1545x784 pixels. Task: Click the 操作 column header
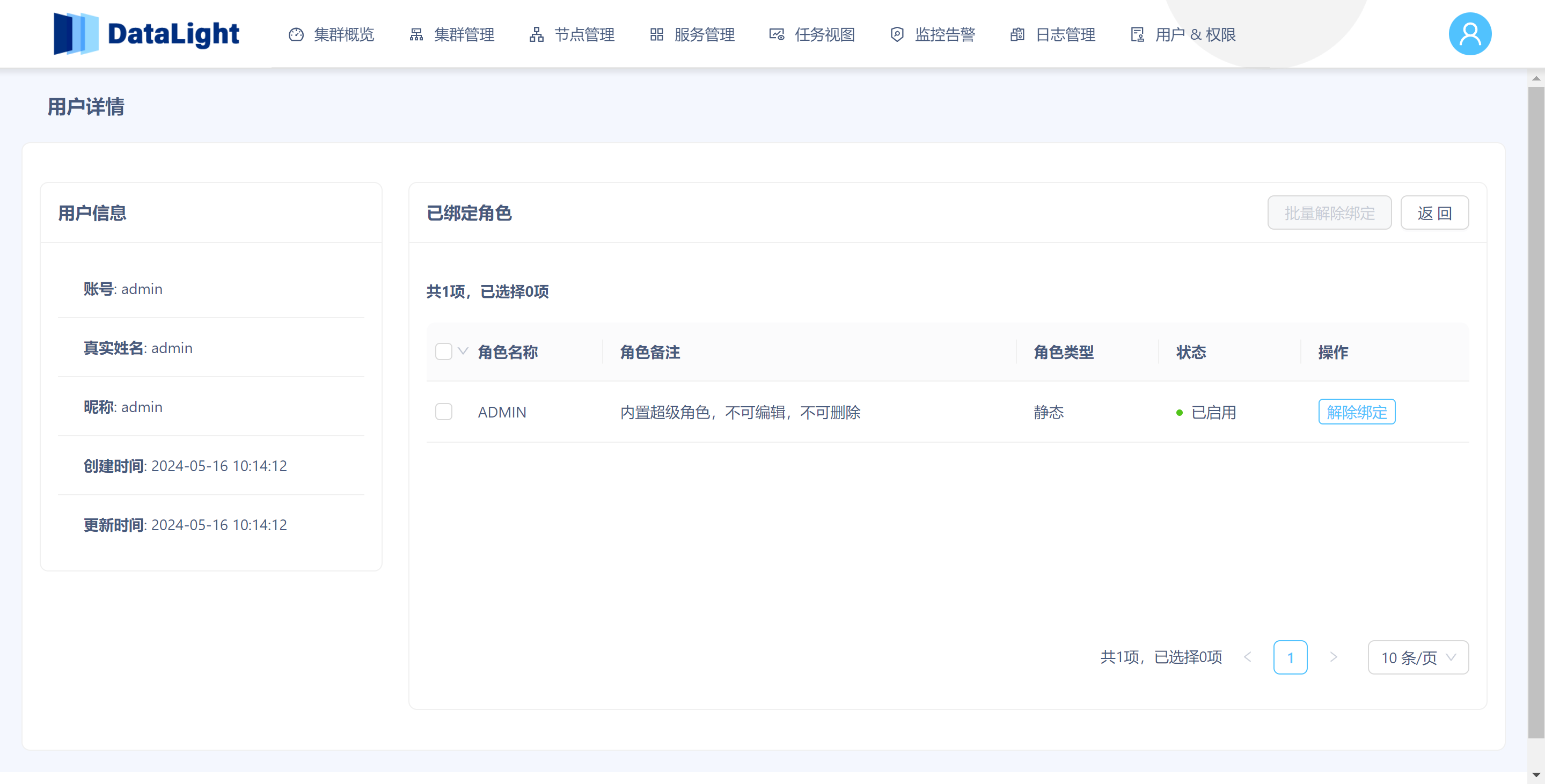1333,352
